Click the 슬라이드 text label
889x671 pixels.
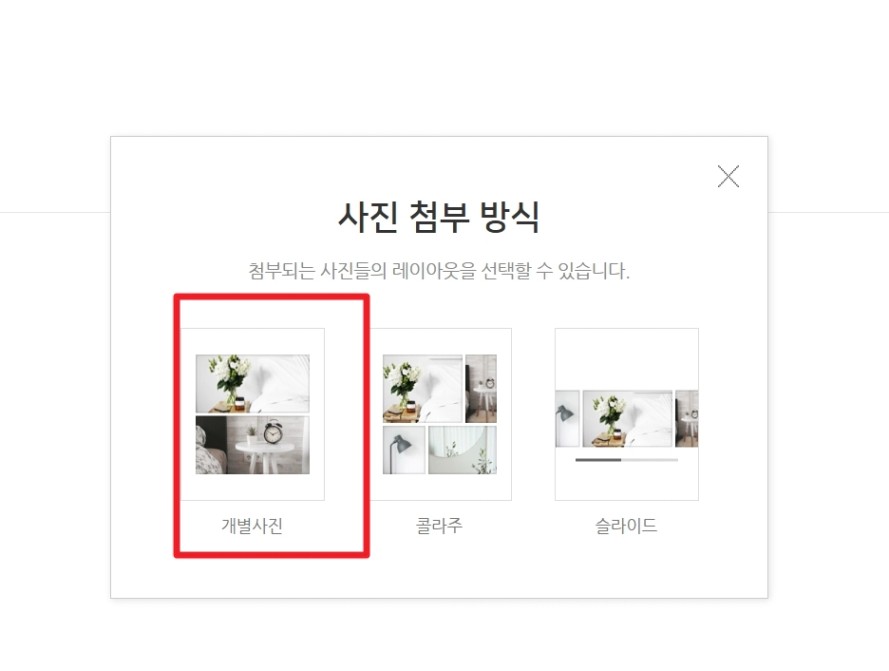(626, 526)
